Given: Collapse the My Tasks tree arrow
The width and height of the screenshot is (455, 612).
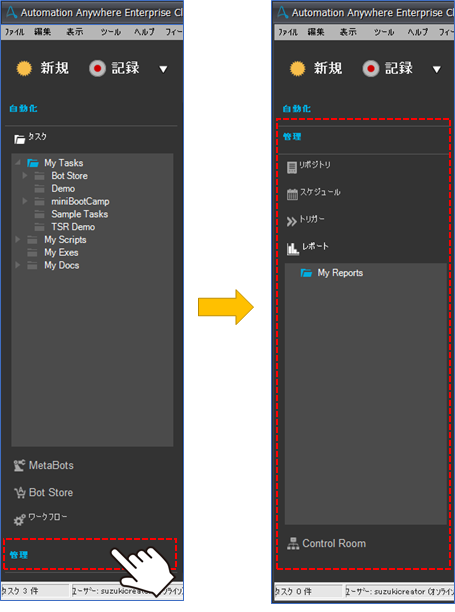Looking at the screenshot, I should click(x=18, y=162).
